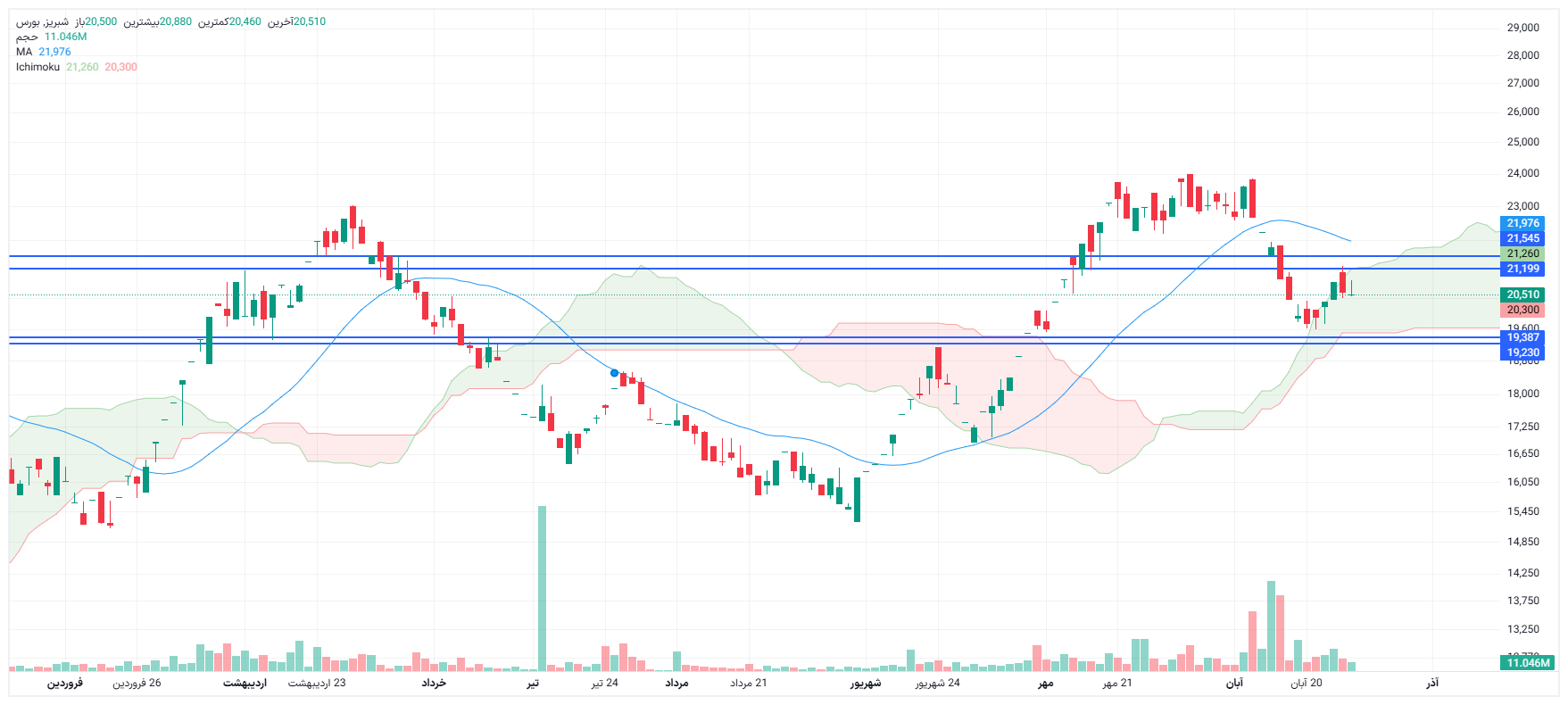Screen dimensions: 1568x705
Task: Click the 19,230 horizontal line price label
Action: [1522, 352]
